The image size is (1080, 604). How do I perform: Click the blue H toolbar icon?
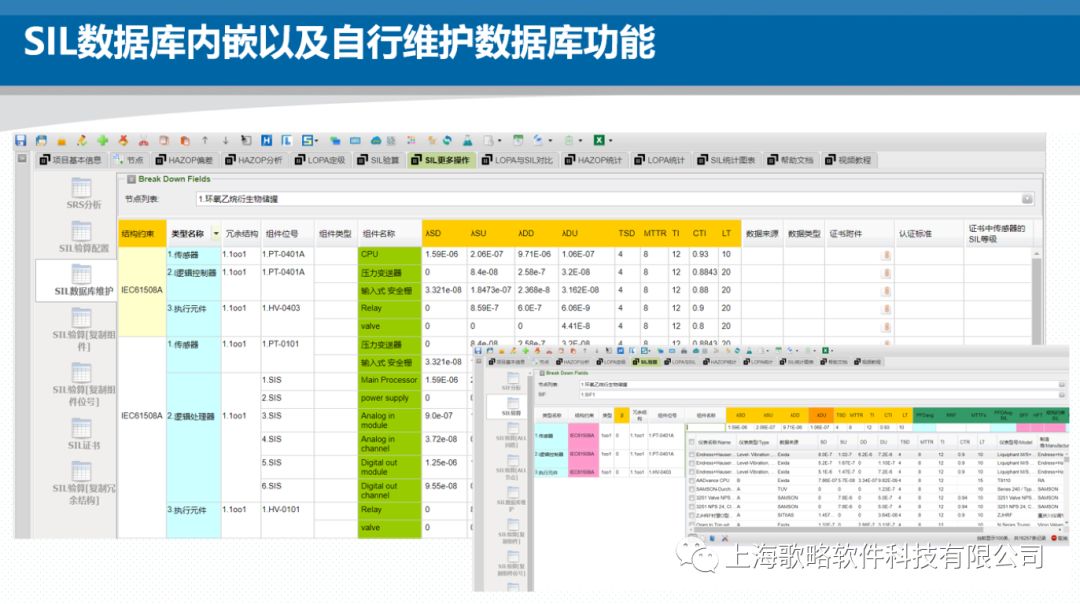click(x=267, y=140)
